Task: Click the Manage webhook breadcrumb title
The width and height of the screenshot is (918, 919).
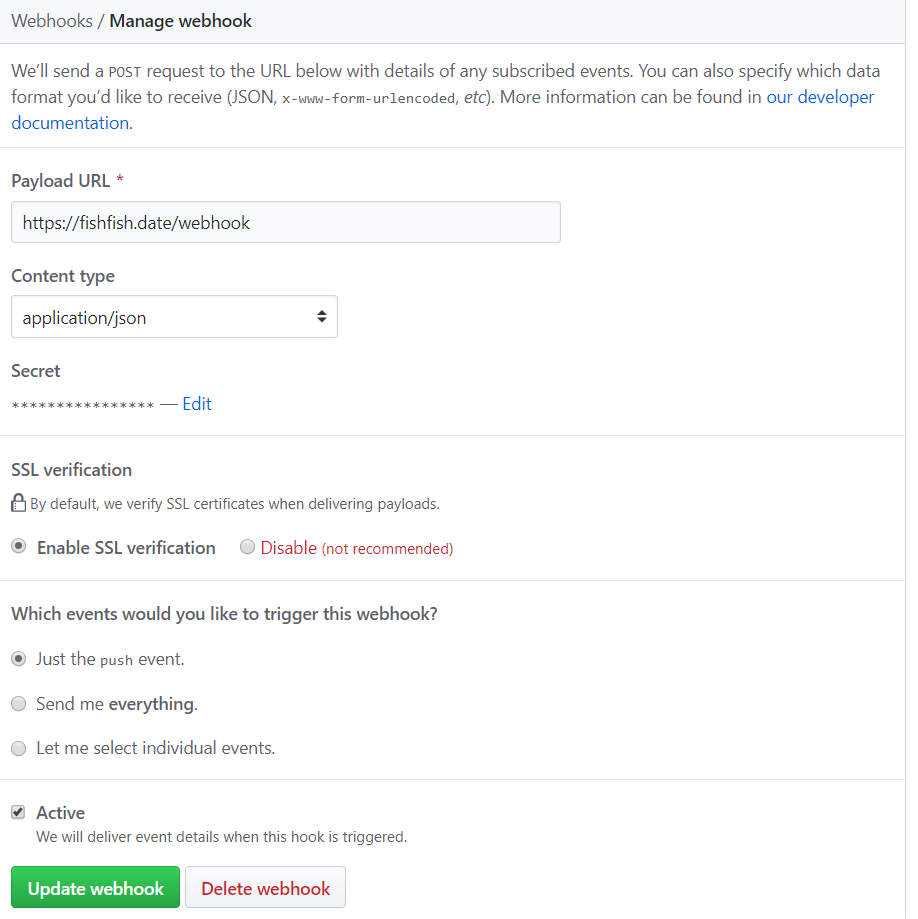Action: [x=181, y=21]
